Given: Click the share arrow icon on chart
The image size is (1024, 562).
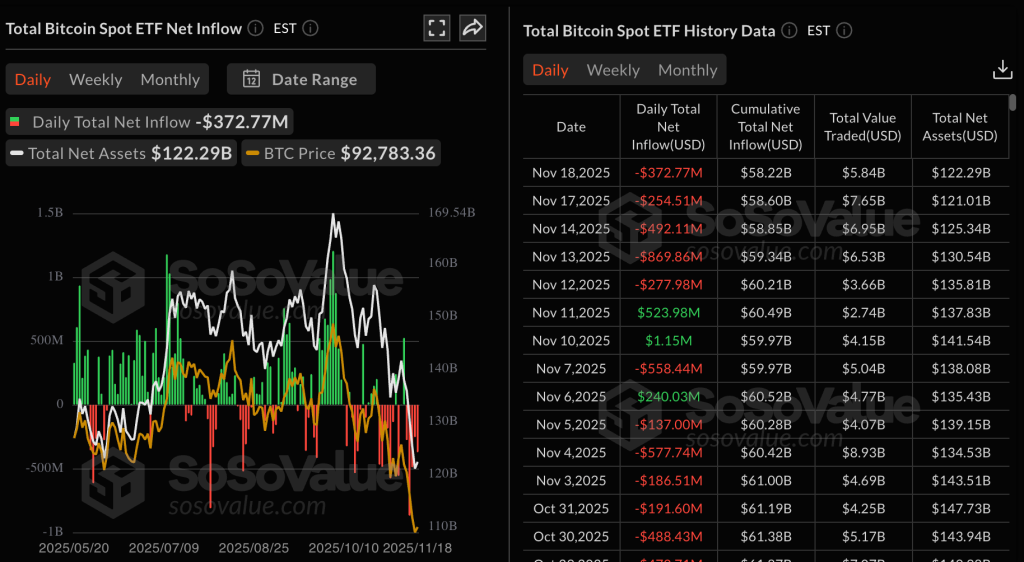Looking at the screenshot, I should coord(472,28).
